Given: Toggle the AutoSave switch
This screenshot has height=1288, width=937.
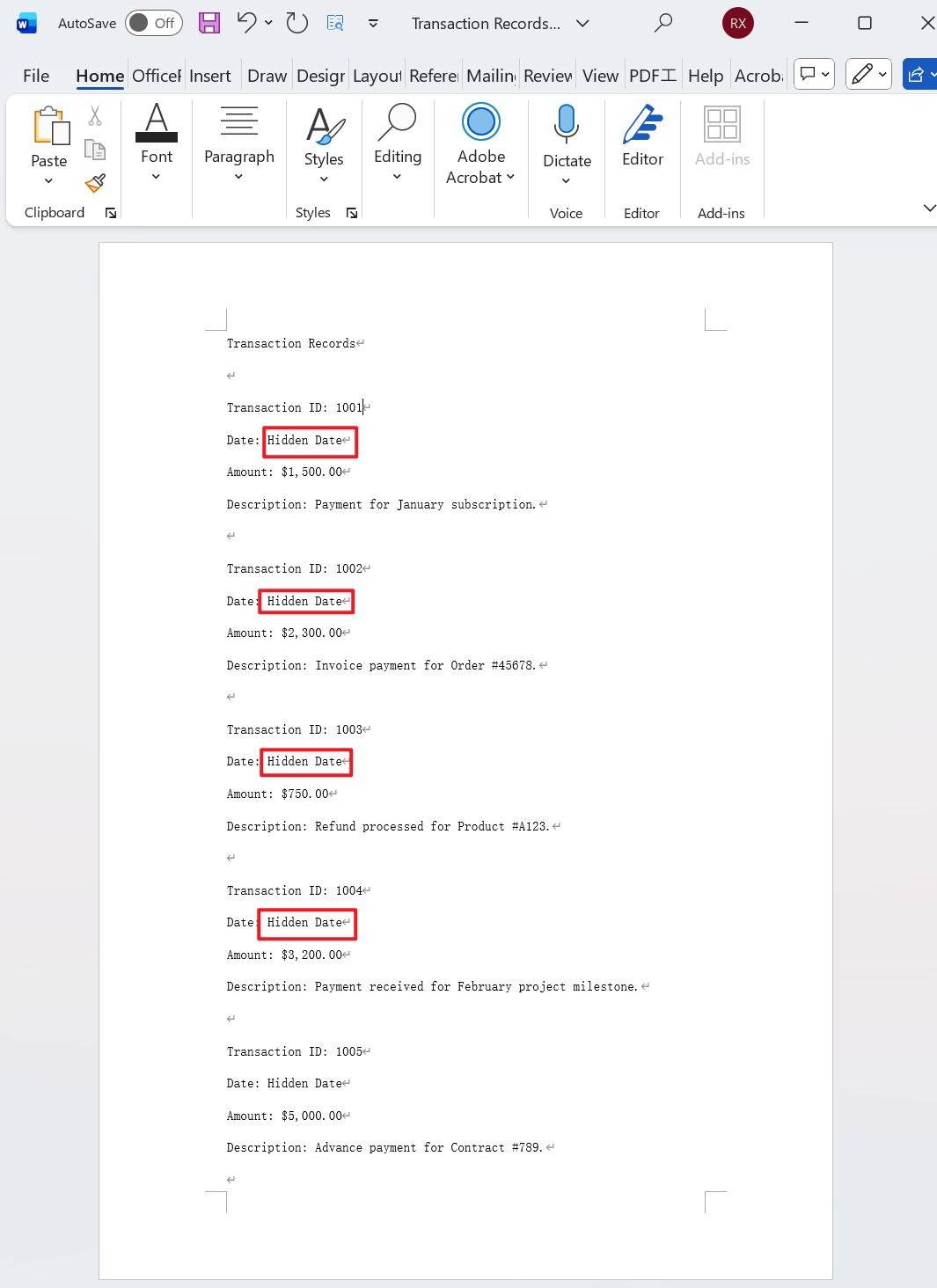Looking at the screenshot, I should tap(153, 23).
